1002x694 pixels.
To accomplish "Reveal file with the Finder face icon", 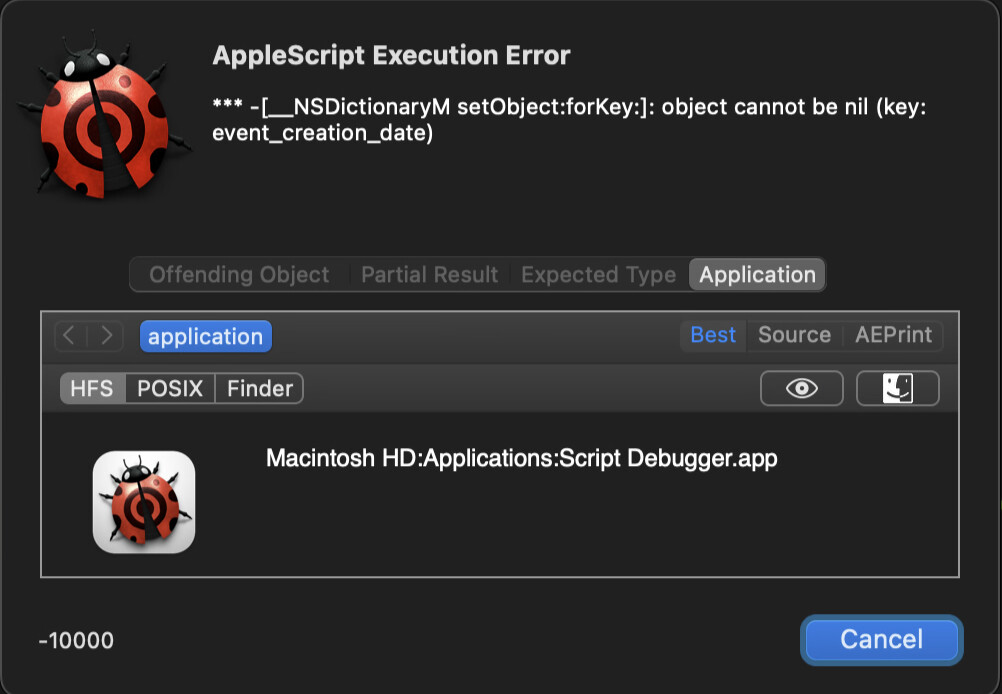I will click(897, 388).
